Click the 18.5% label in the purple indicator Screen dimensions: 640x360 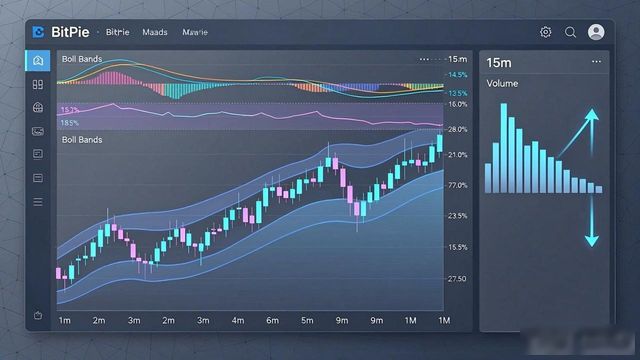[69, 123]
